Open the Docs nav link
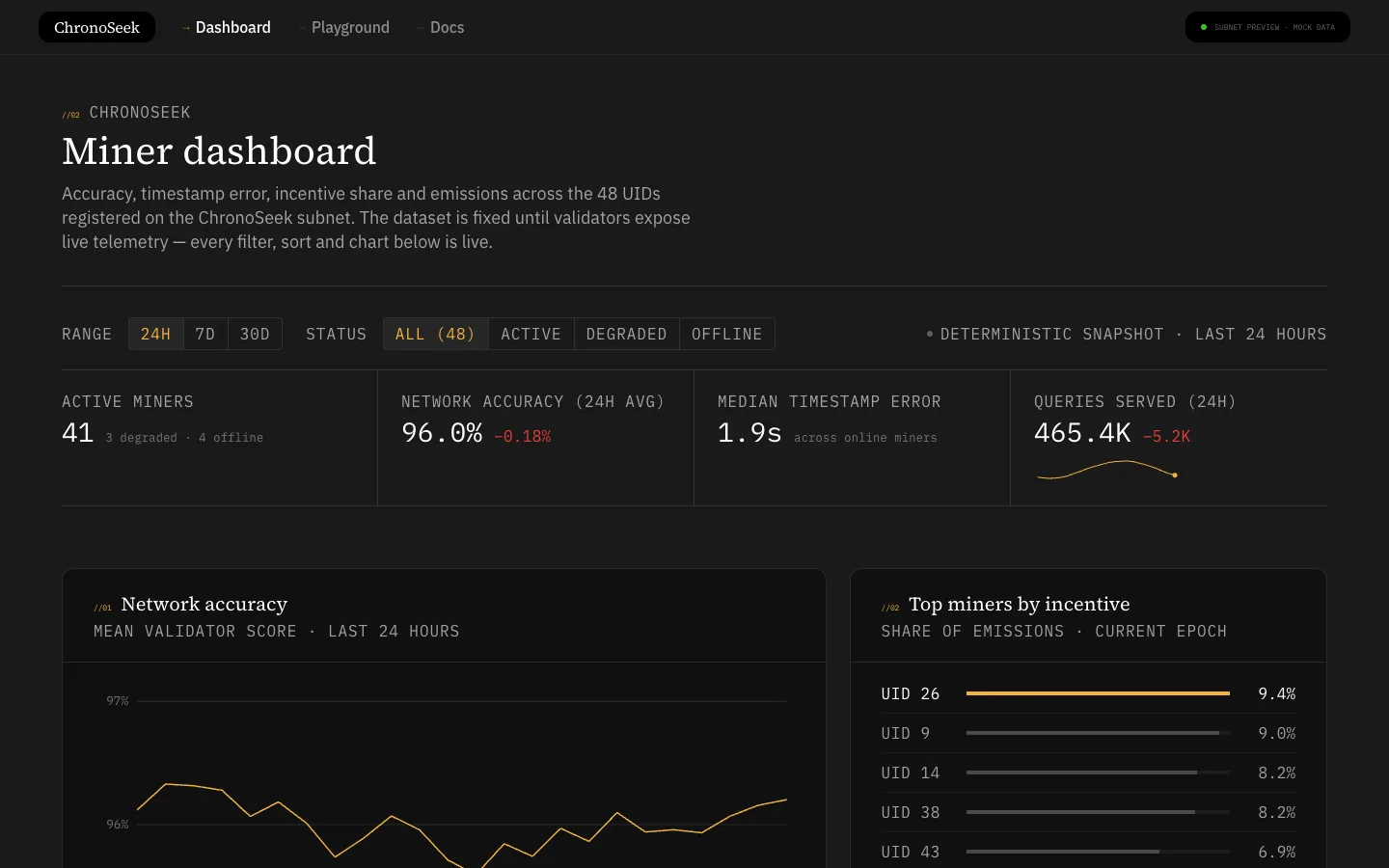This screenshot has width=1389, height=868. pyautogui.click(x=441, y=27)
